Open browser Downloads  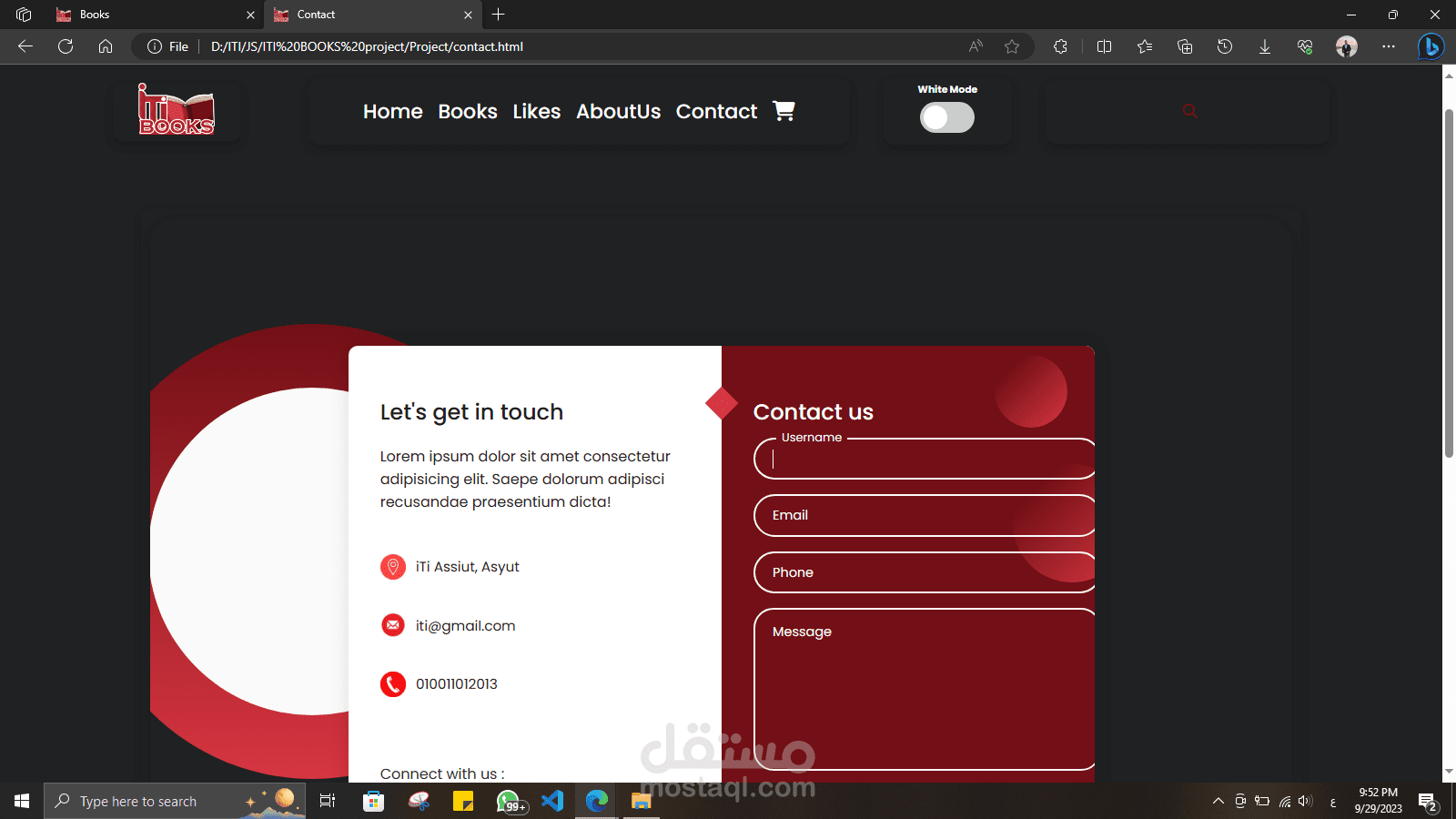pyautogui.click(x=1265, y=46)
